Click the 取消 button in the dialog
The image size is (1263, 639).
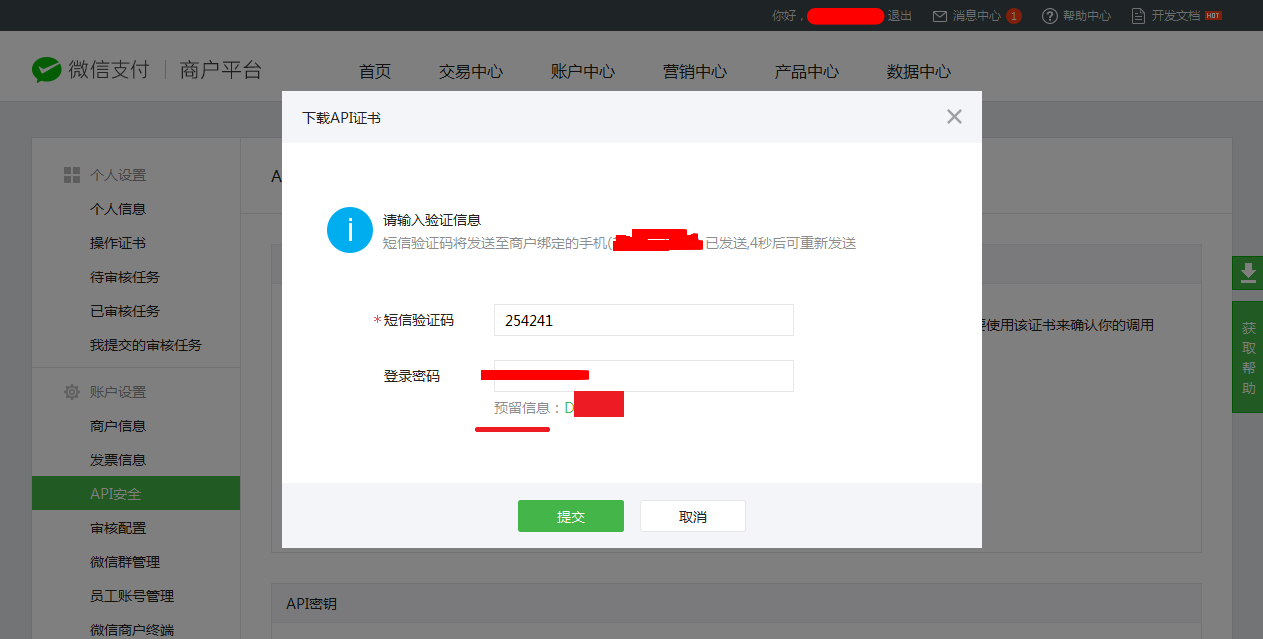click(693, 516)
